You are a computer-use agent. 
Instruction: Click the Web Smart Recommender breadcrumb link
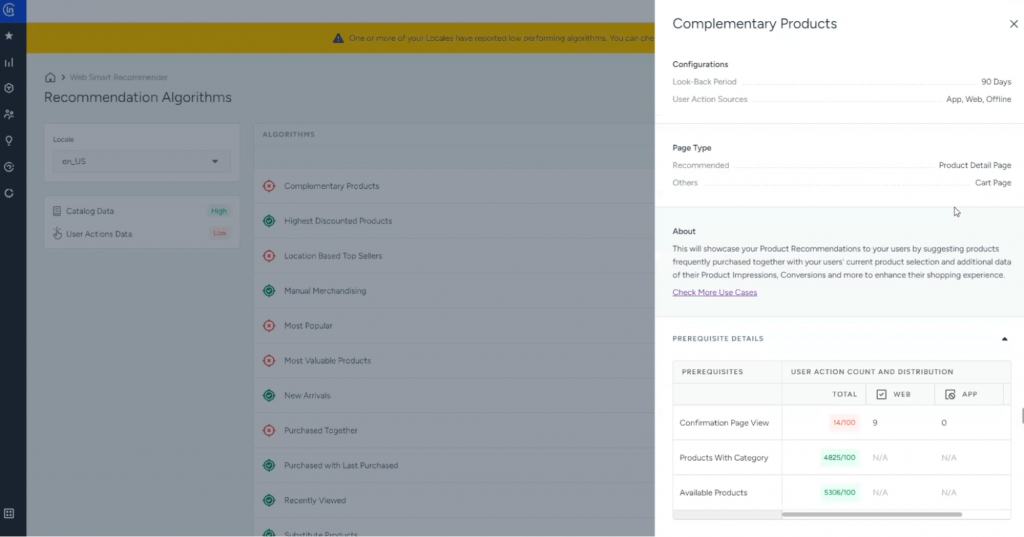coord(119,77)
